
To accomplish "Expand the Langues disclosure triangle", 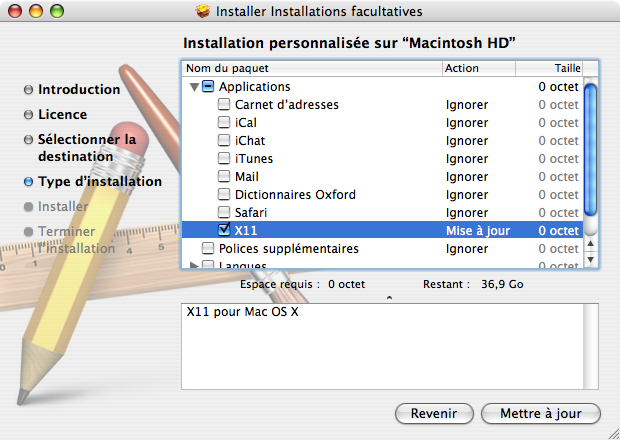I will point(193,265).
